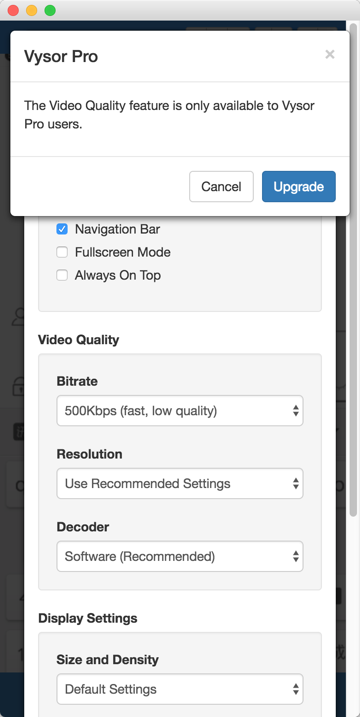Viewport: 360px width, 717px height.
Task: Click the yellow minimize window button
Action: tap(32, 10)
